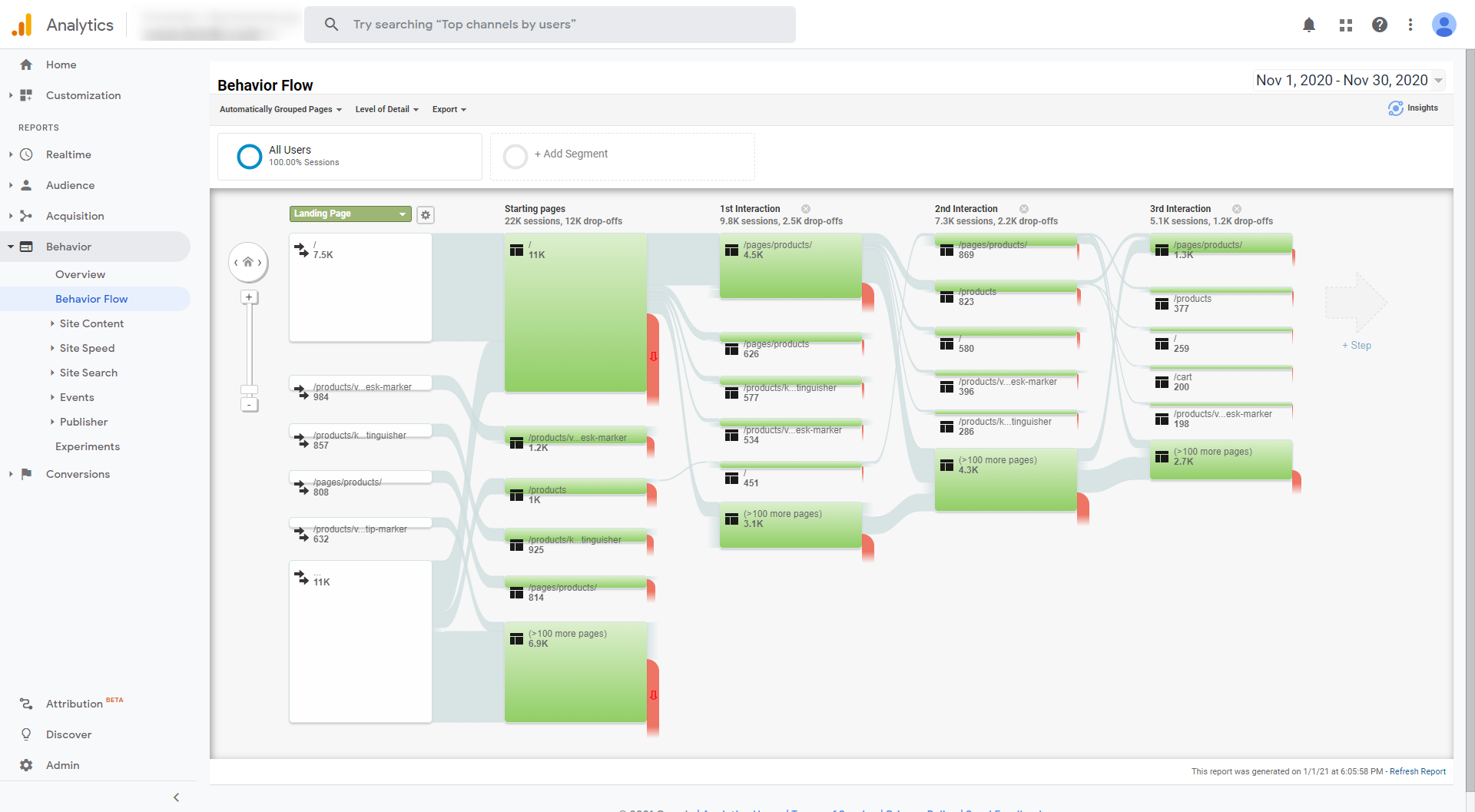Image resolution: width=1475 pixels, height=812 pixels.
Task: Click the Conversions flag icon
Action: pyautogui.click(x=26, y=474)
